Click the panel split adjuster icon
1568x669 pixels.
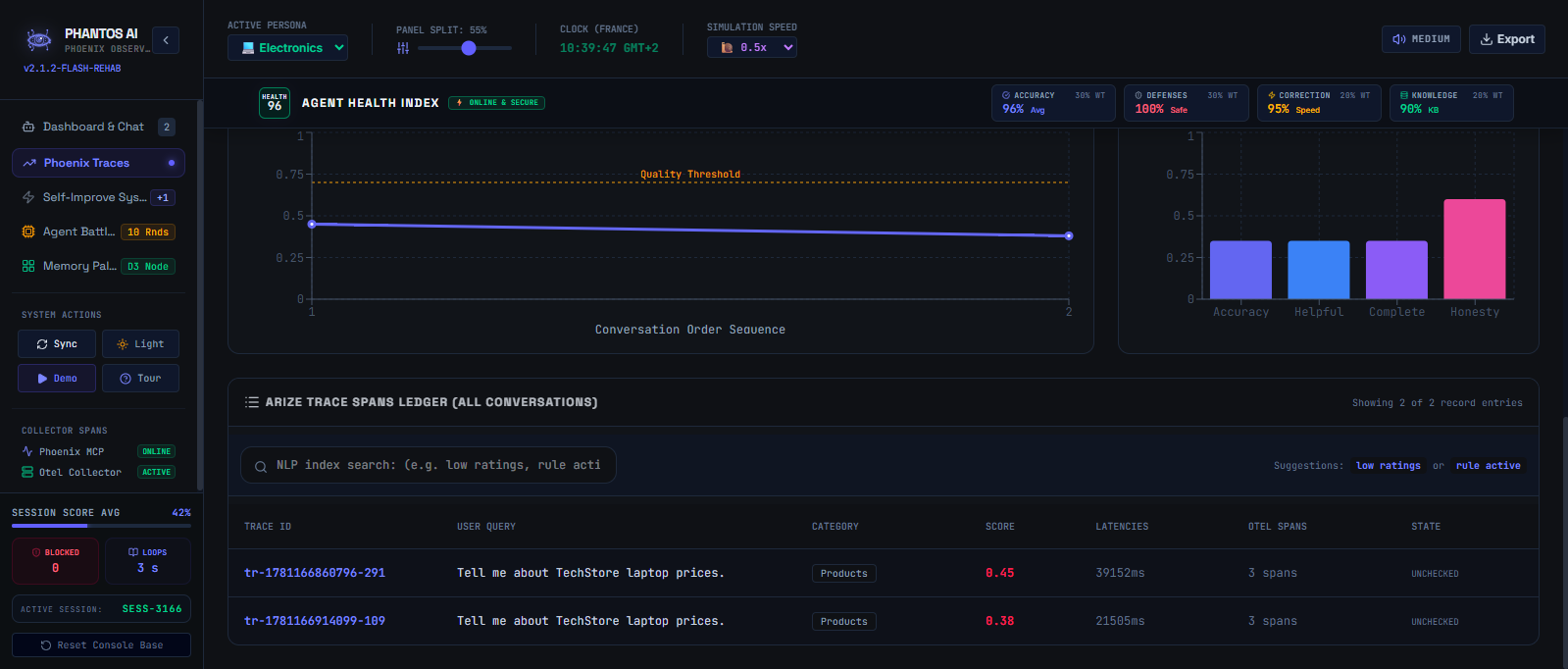403,48
